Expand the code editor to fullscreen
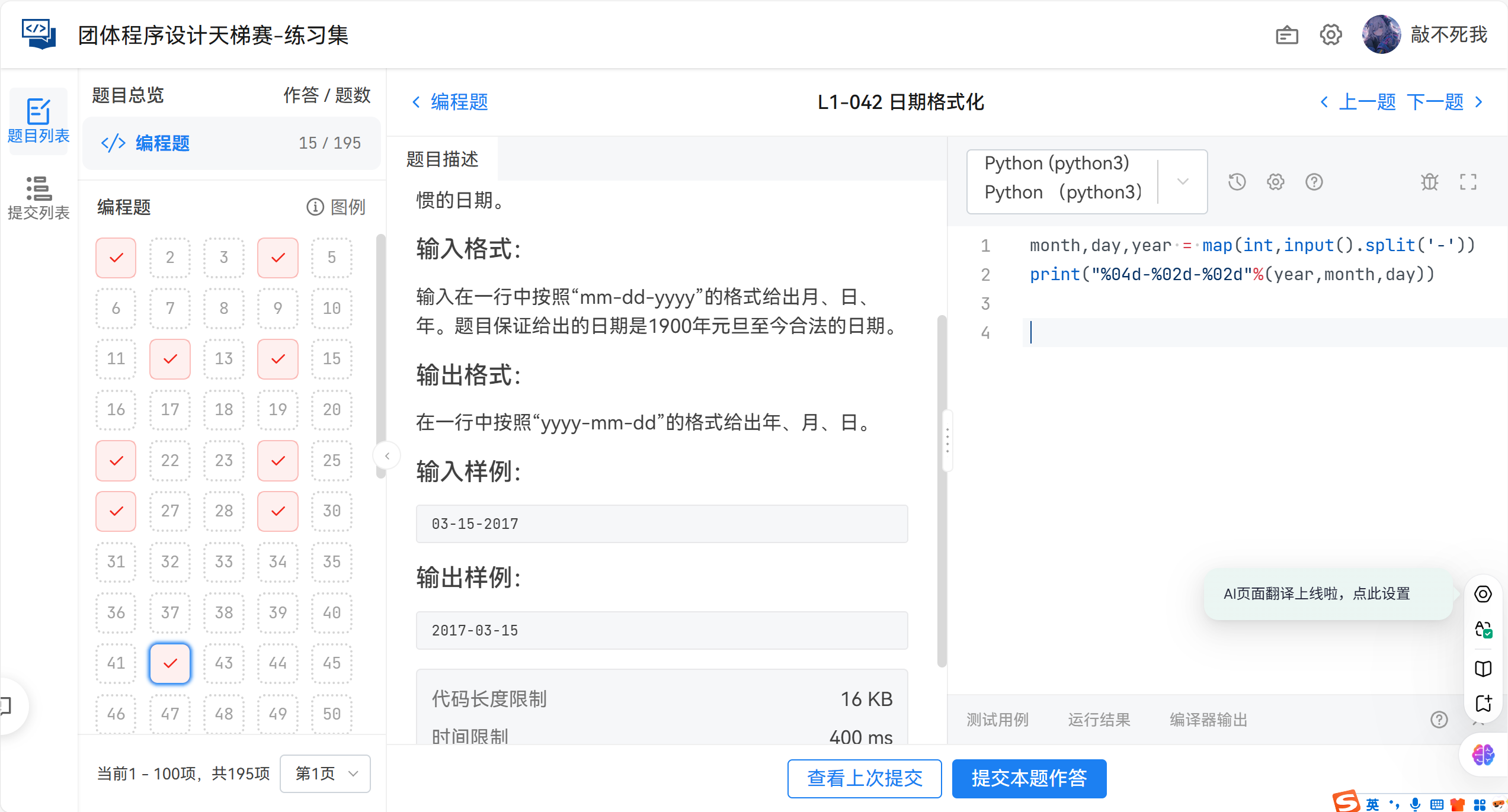 [1469, 182]
